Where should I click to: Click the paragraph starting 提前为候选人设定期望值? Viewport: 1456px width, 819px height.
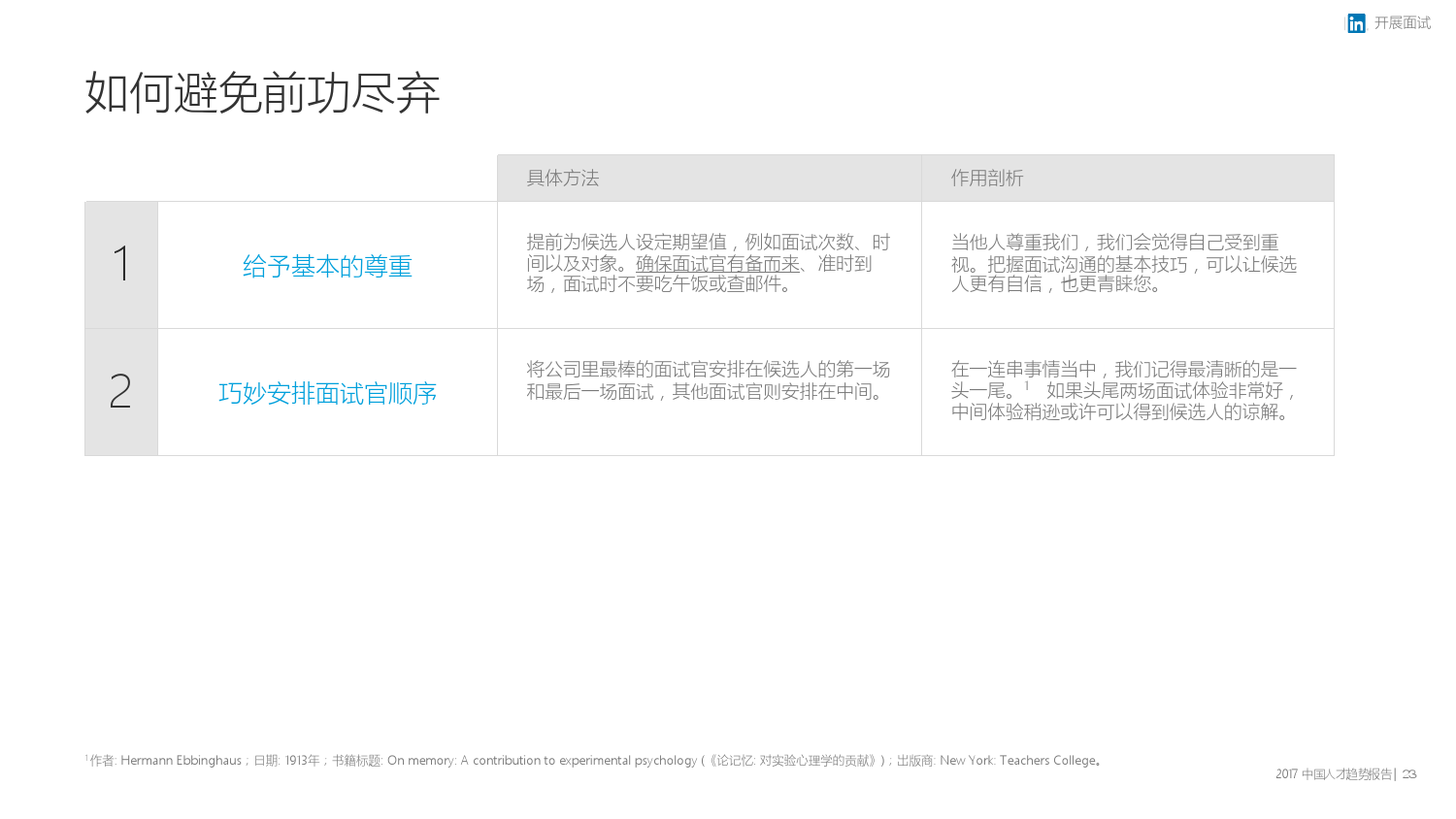708,243
